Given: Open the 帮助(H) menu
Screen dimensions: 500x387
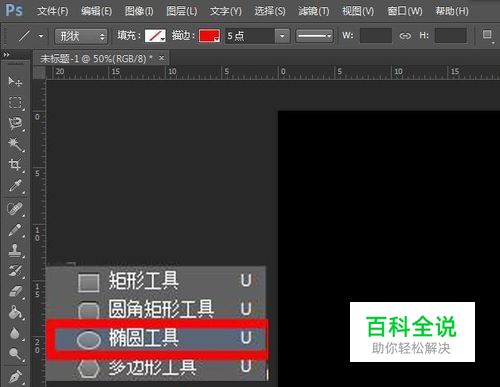Looking at the screenshot, I should [x=452, y=12].
